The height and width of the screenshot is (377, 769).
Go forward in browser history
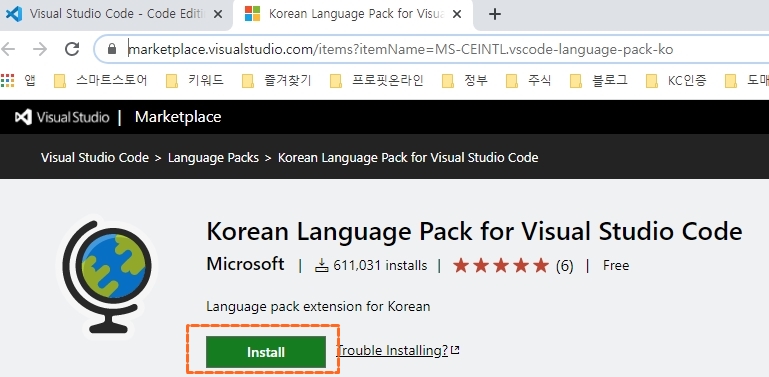pos(40,49)
